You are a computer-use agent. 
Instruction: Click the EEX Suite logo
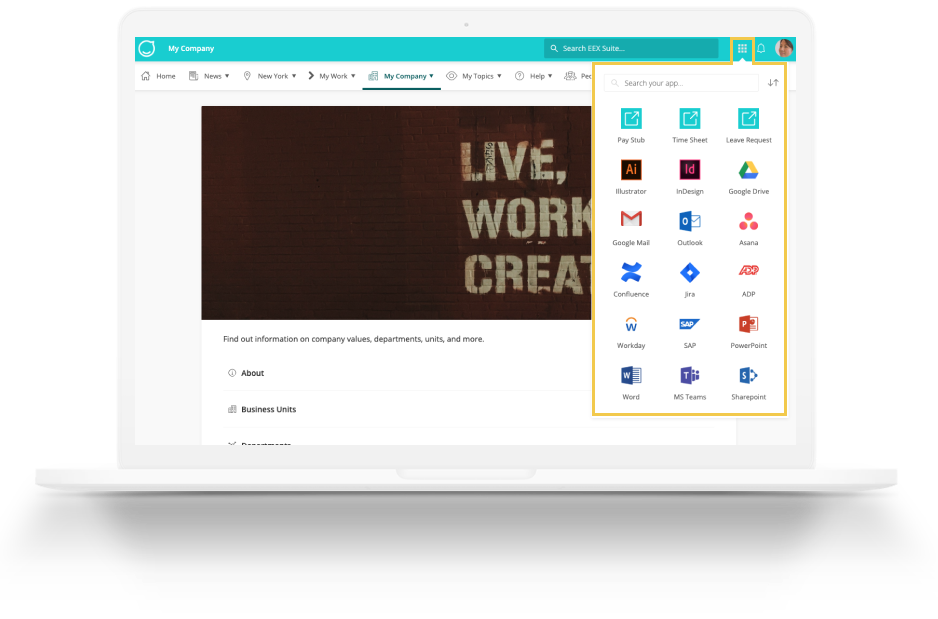coord(147,48)
